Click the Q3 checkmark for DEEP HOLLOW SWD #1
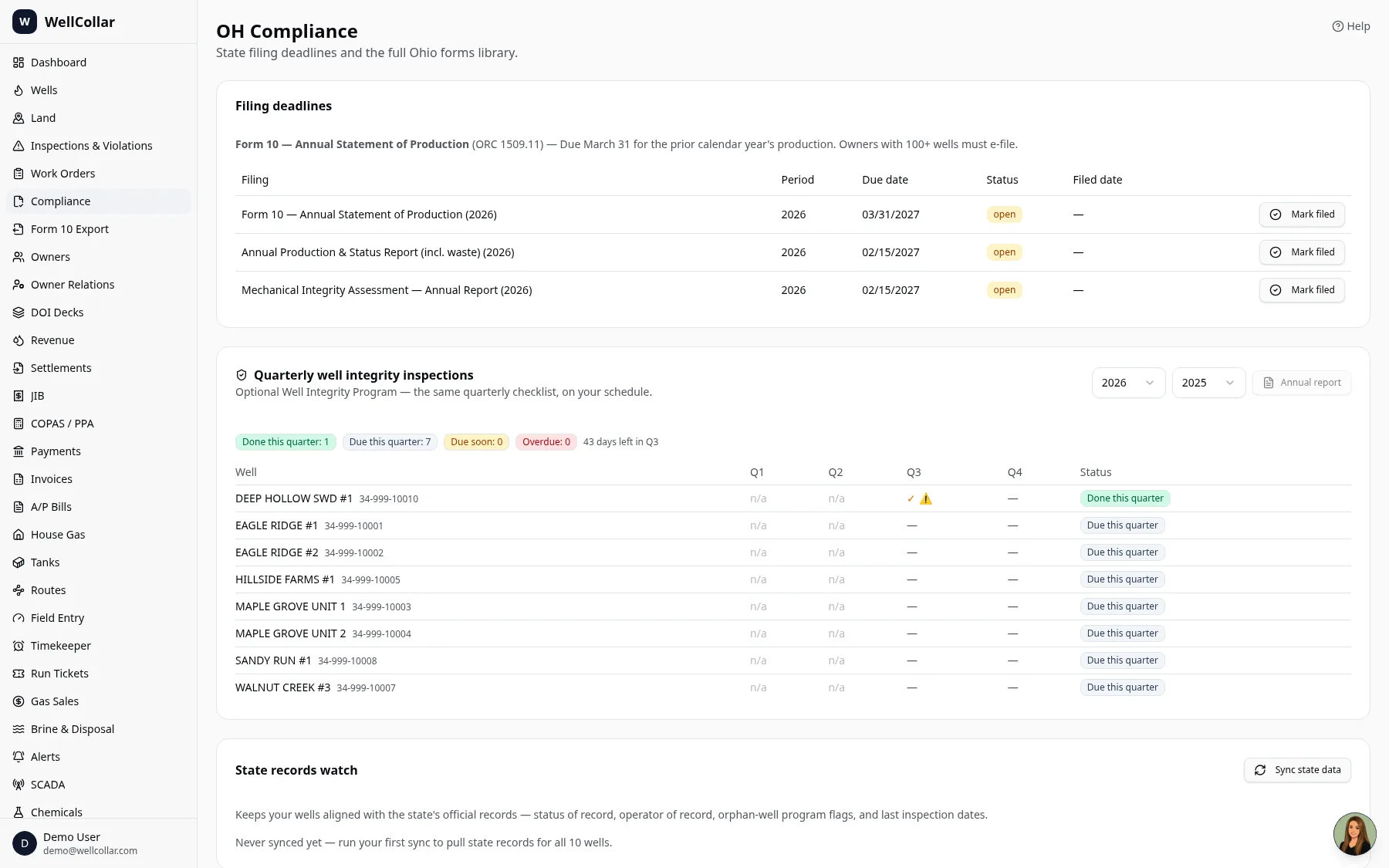The height and width of the screenshot is (868, 1389). pos(911,498)
